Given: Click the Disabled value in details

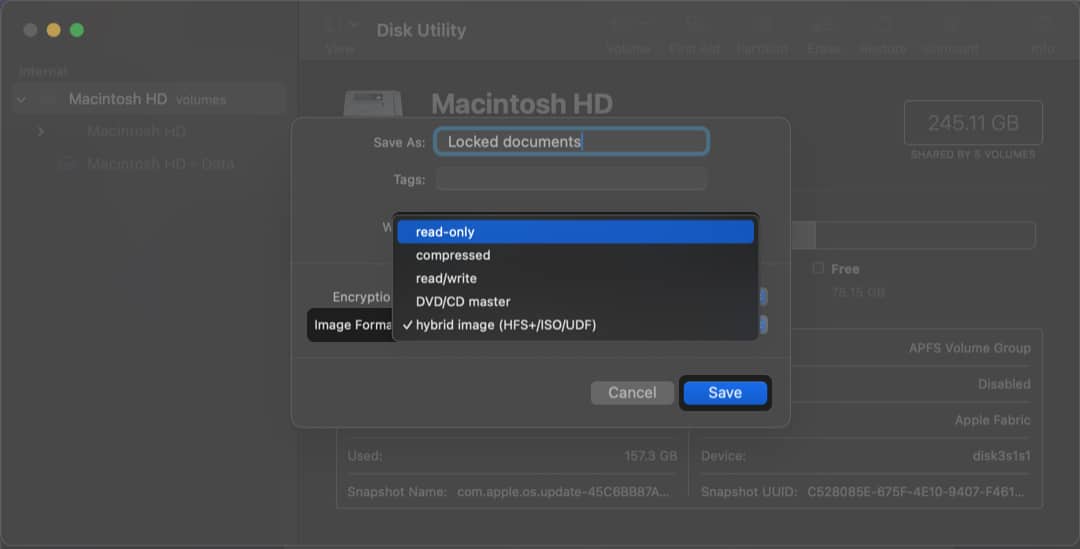Looking at the screenshot, I should [1004, 384].
